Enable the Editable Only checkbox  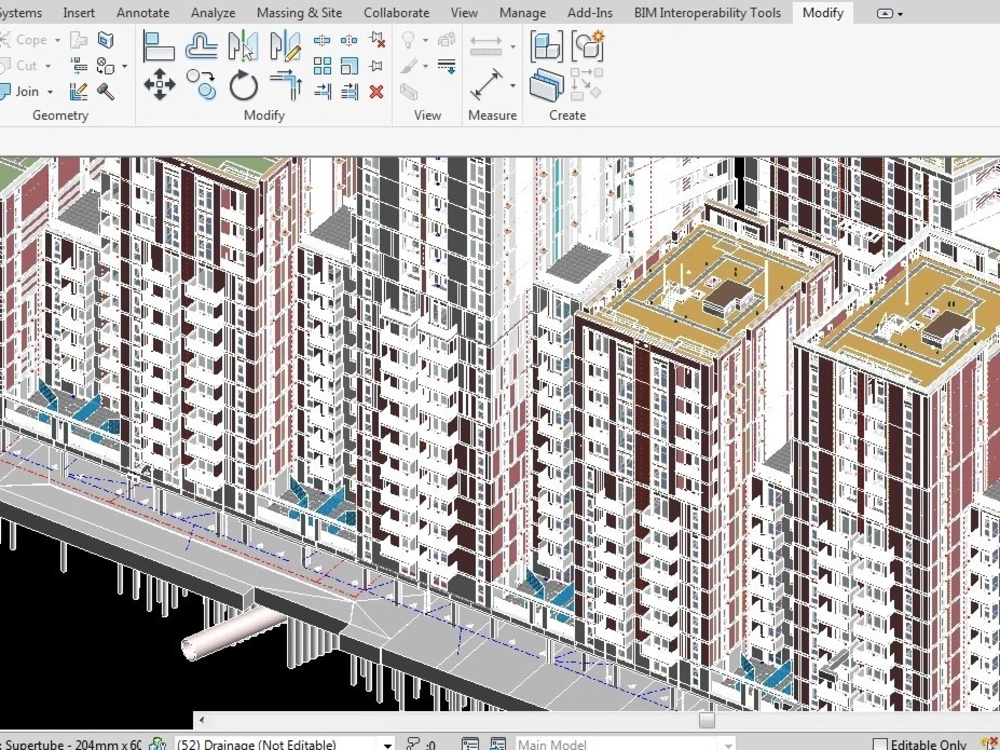click(x=880, y=744)
